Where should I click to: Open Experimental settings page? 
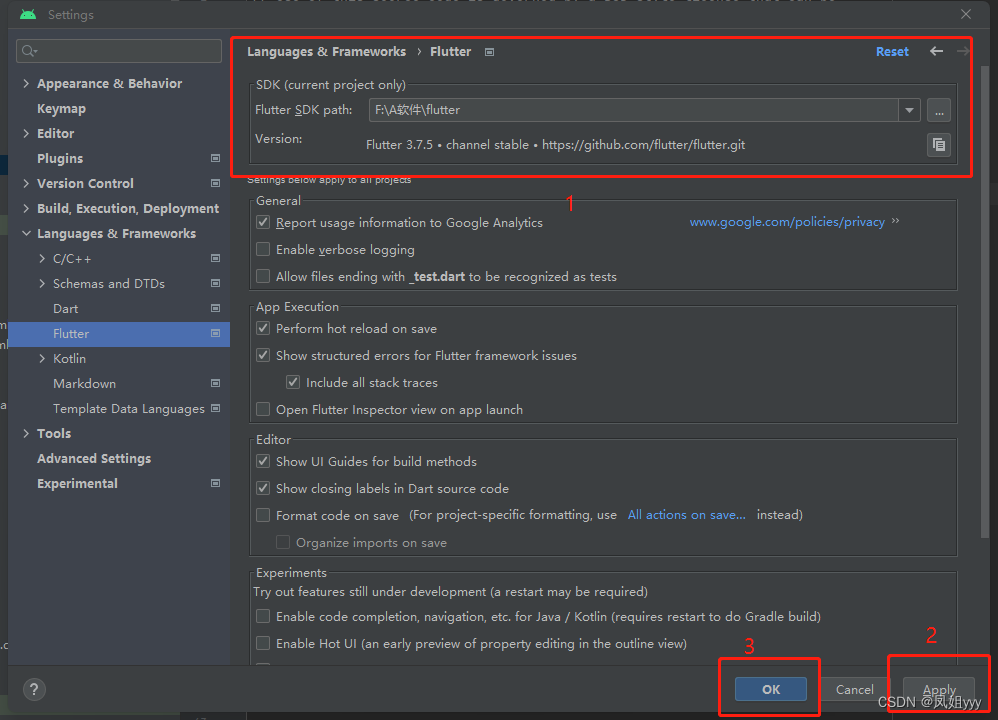(x=77, y=483)
